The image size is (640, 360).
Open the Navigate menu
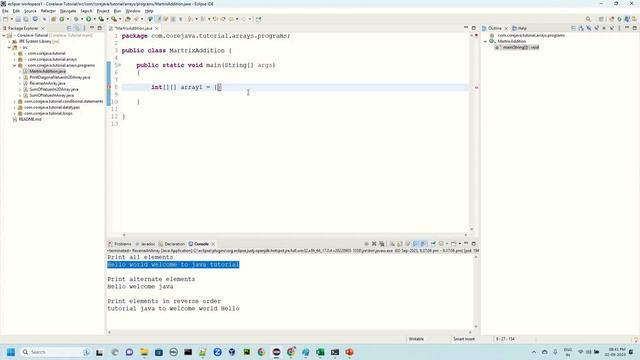(x=68, y=11)
